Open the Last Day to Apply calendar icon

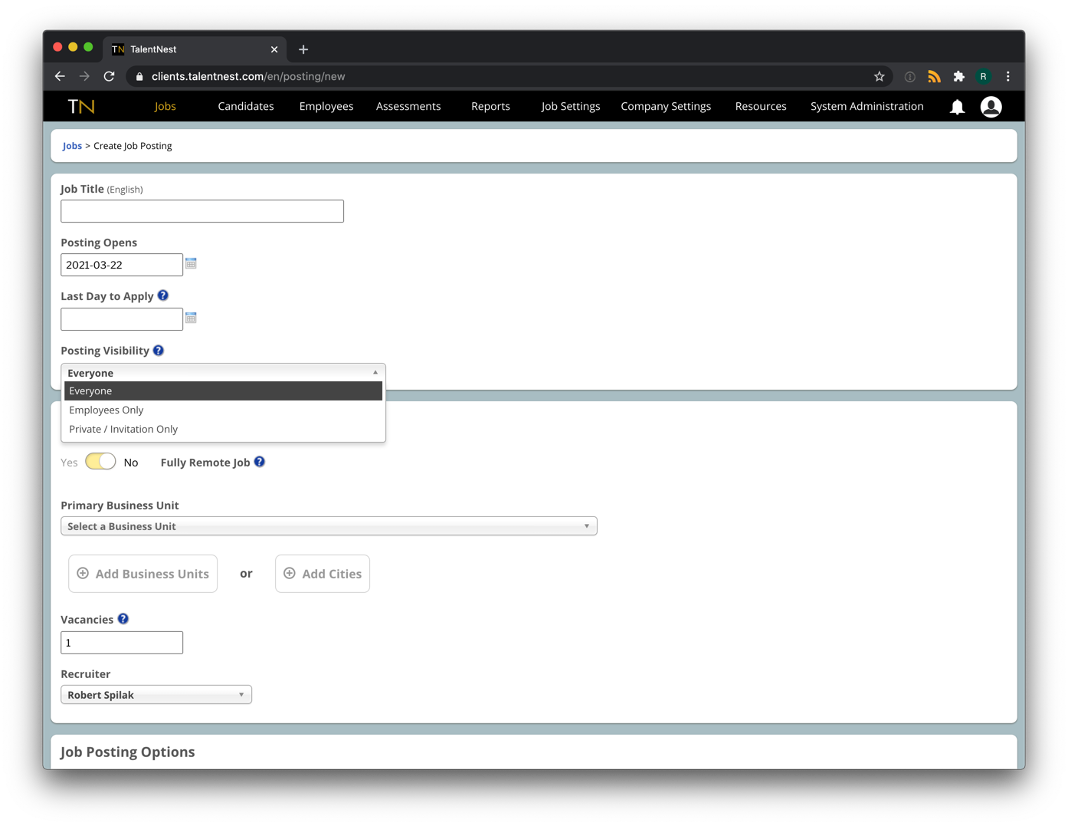(x=190, y=318)
